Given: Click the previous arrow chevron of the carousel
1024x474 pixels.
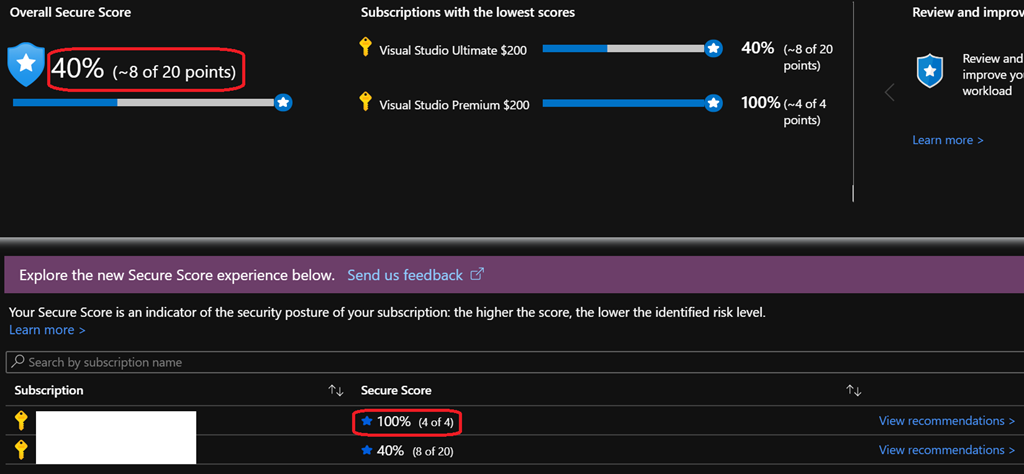Looking at the screenshot, I should point(889,92).
